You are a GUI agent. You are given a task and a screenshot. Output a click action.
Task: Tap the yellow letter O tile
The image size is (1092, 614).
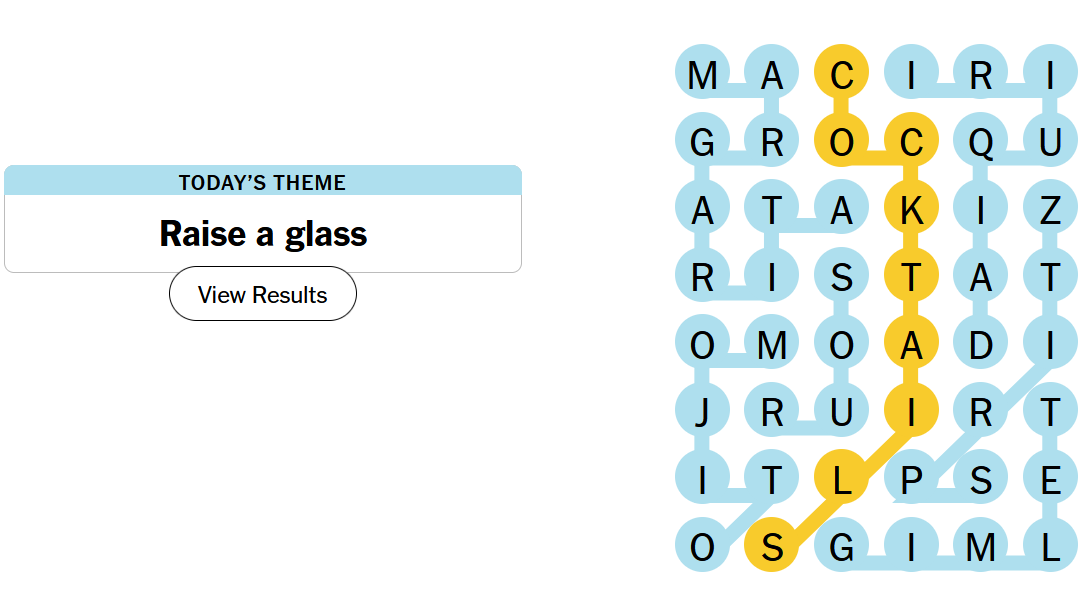click(841, 143)
